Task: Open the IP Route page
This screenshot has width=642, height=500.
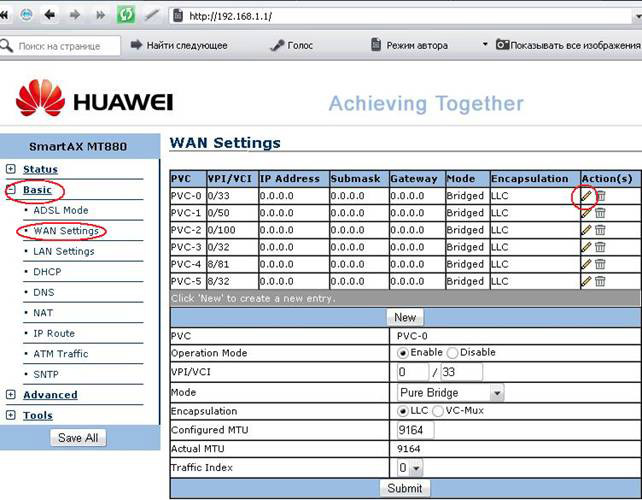Action: click(x=54, y=333)
